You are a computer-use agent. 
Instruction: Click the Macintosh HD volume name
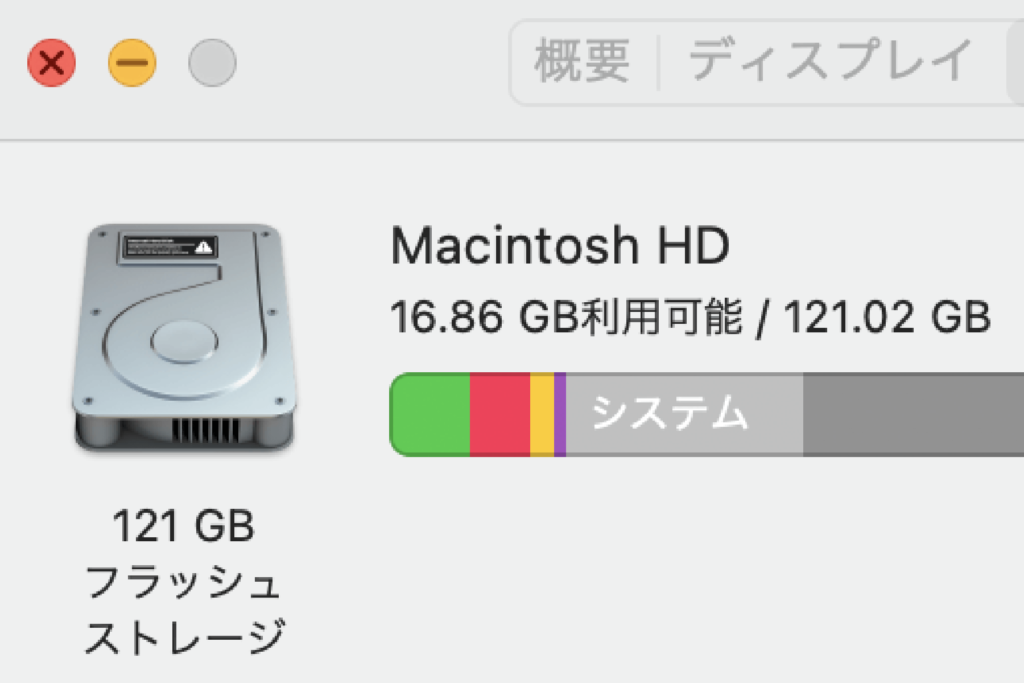tap(560, 246)
